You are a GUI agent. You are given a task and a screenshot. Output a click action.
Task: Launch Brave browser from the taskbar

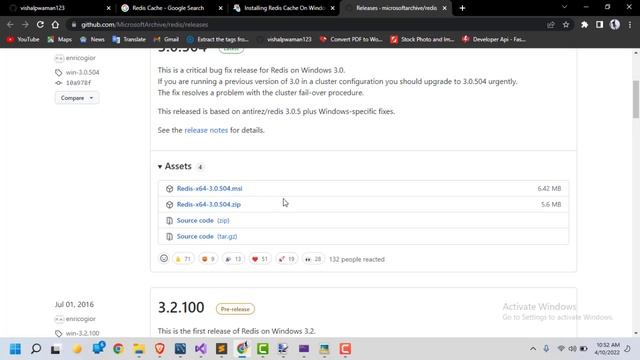tap(160, 349)
